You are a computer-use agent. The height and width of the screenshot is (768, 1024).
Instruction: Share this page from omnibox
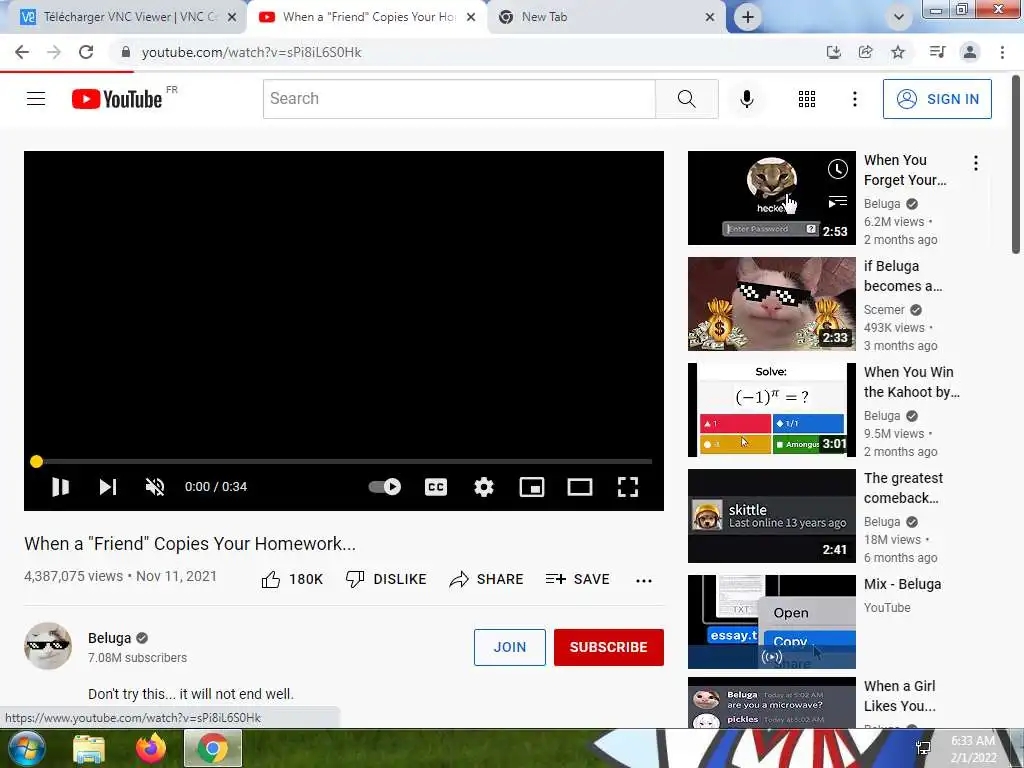pyautogui.click(x=865, y=52)
